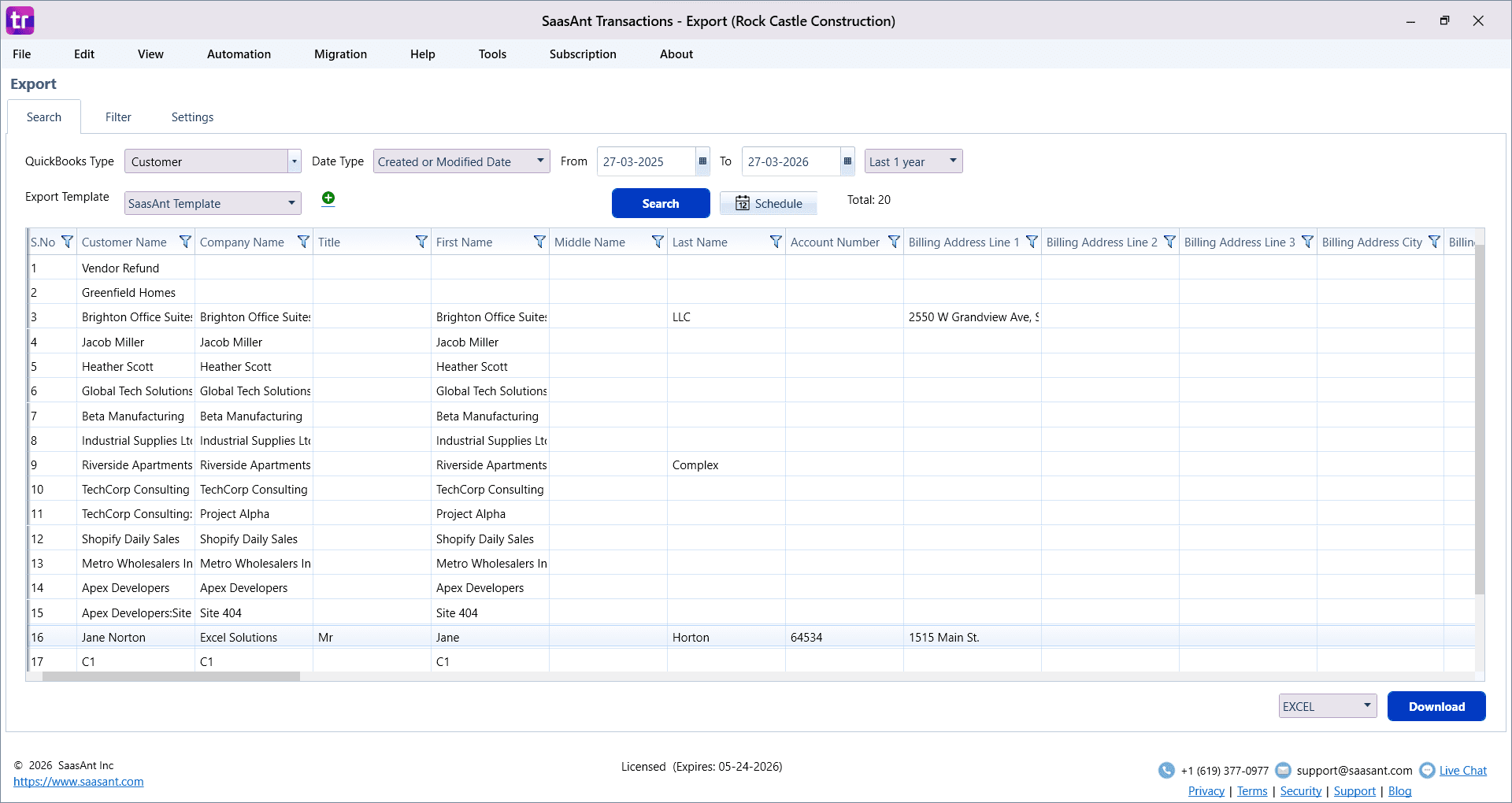Screen dimensions: 1512x803
Task: Filter the Account Number column
Action: tap(894, 242)
